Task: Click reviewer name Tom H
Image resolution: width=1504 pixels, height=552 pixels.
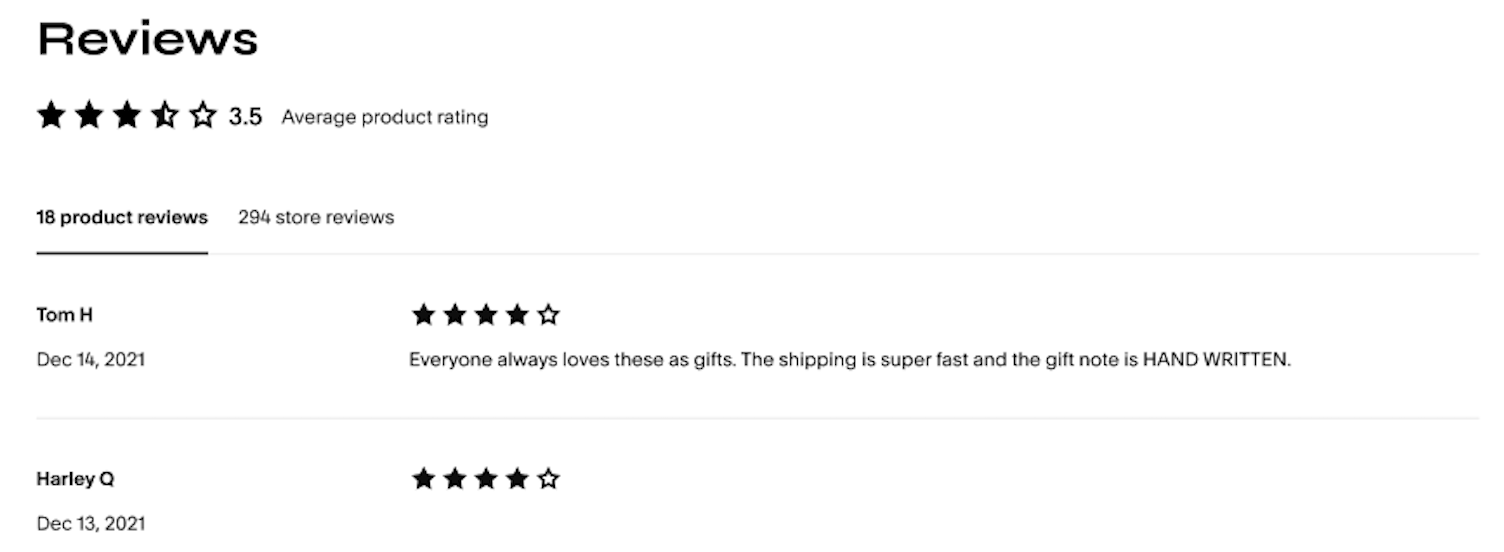Action: [x=65, y=315]
